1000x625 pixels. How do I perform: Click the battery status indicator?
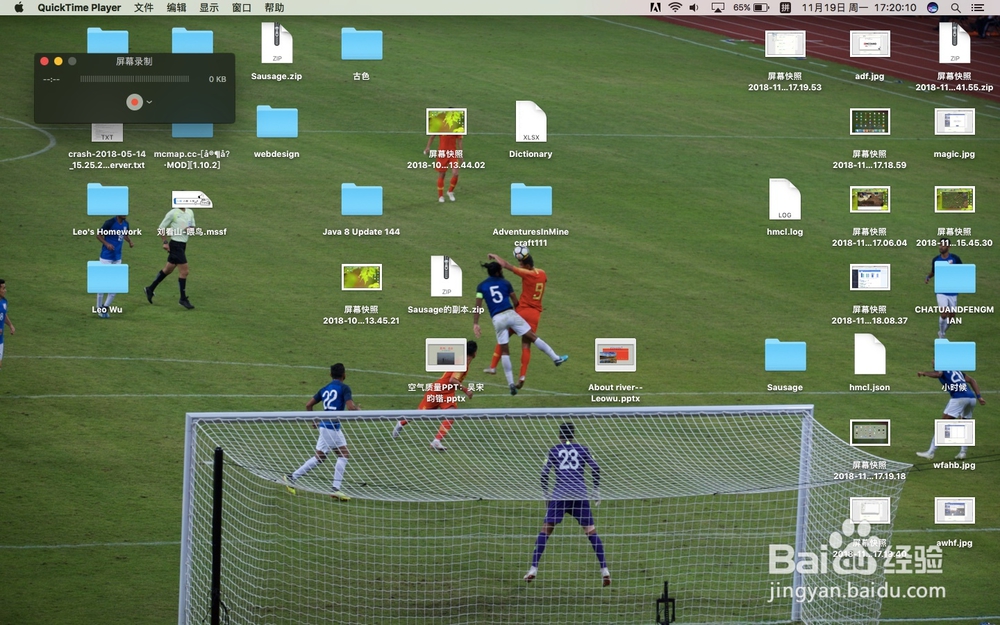(751, 8)
